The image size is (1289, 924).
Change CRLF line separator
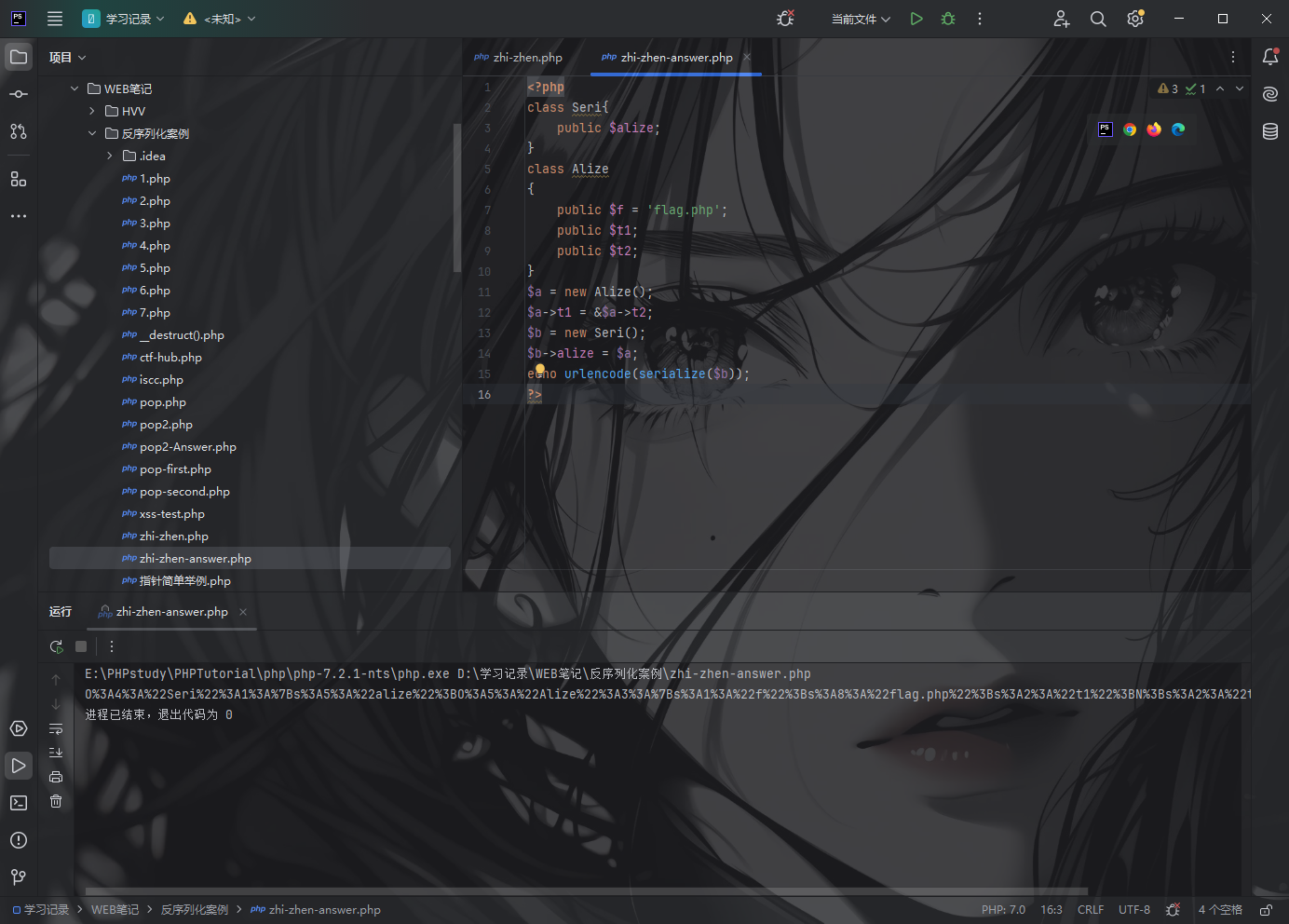pos(1091,910)
